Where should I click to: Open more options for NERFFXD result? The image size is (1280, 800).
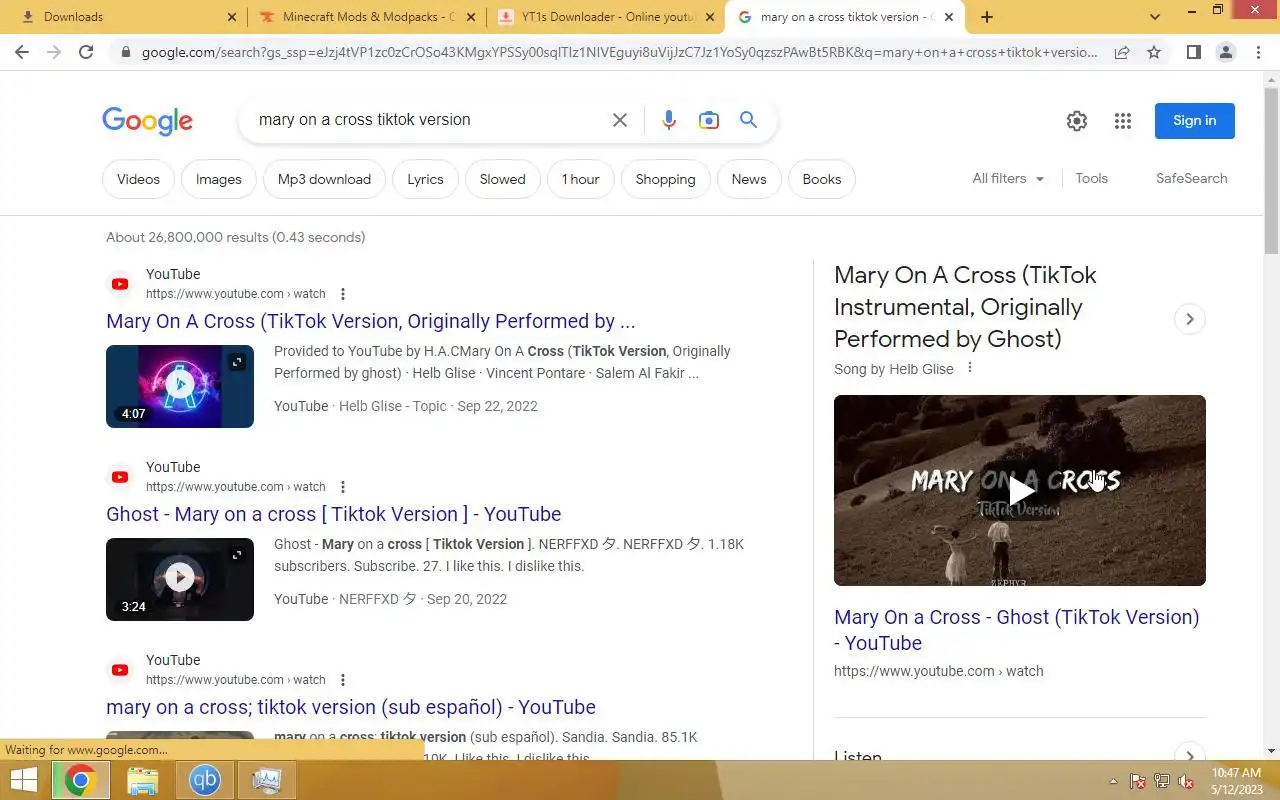343,487
